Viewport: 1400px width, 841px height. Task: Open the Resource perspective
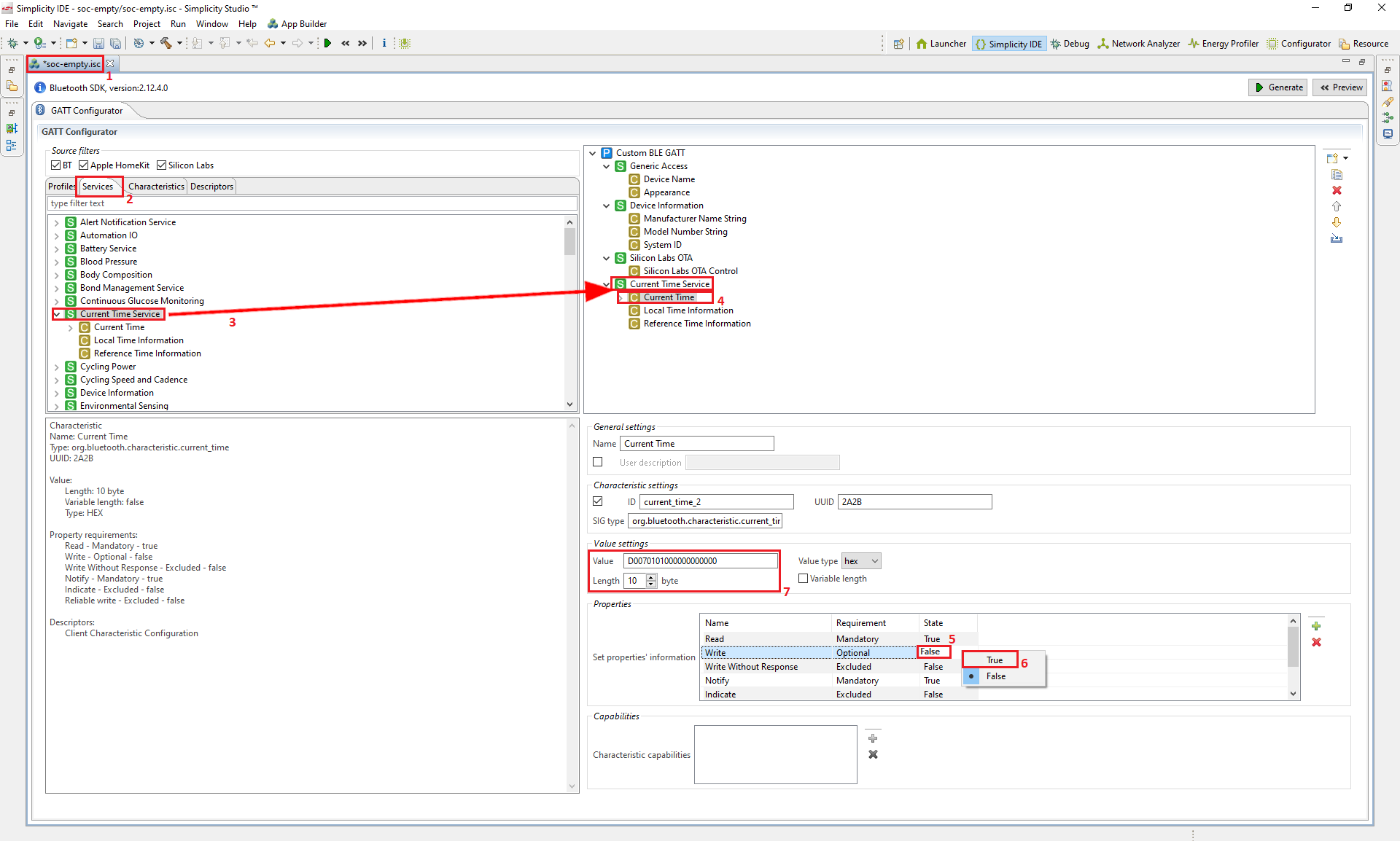[1364, 44]
